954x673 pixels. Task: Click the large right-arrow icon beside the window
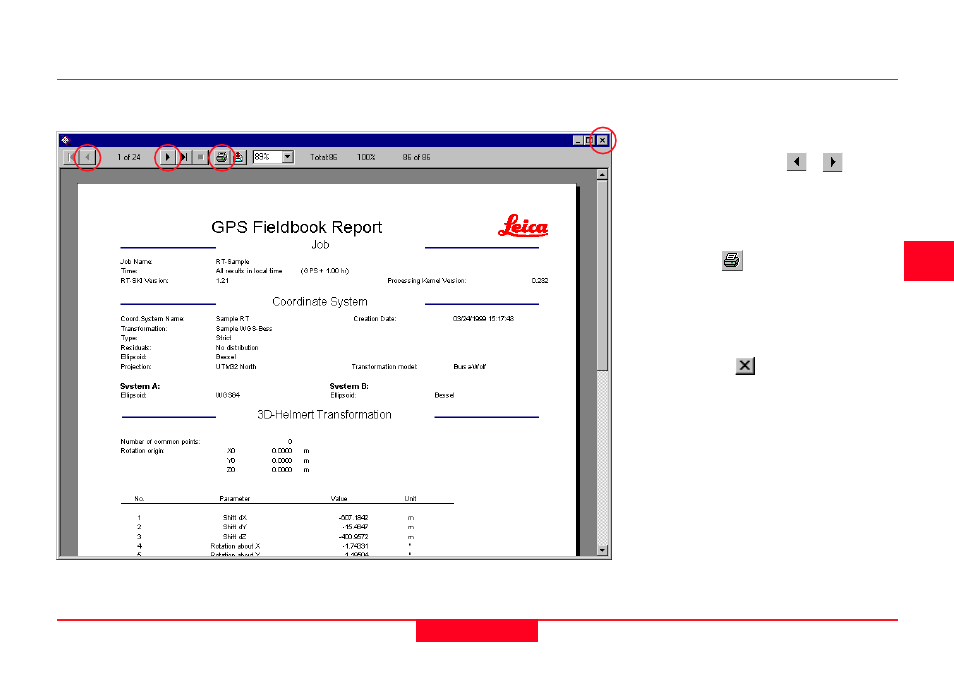pos(832,162)
